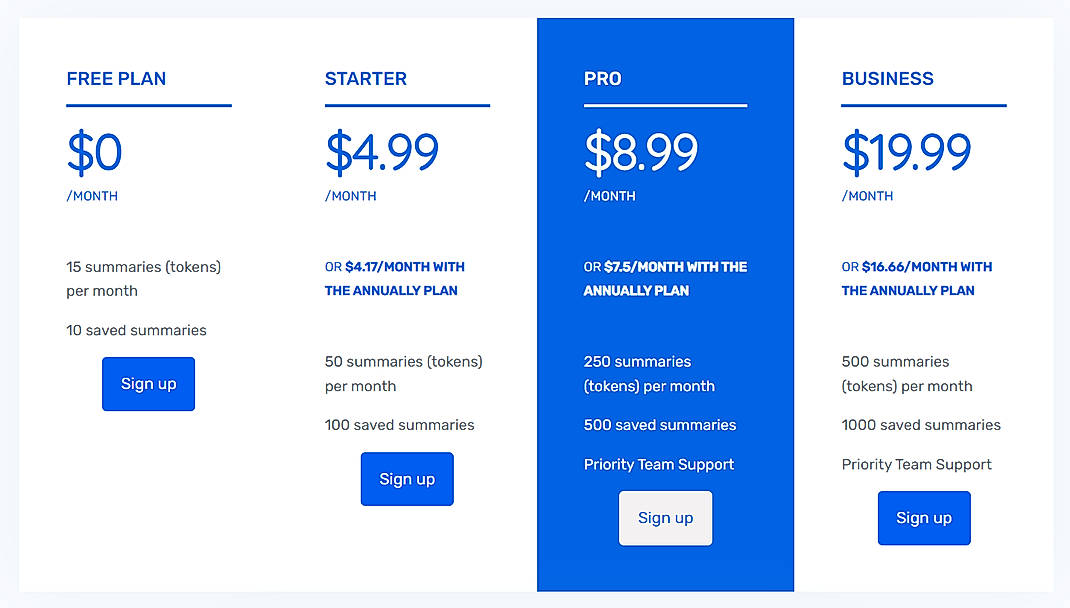The image size is (1070, 608).
Task: Click the $4.99 Starter price
Action: 382,153
